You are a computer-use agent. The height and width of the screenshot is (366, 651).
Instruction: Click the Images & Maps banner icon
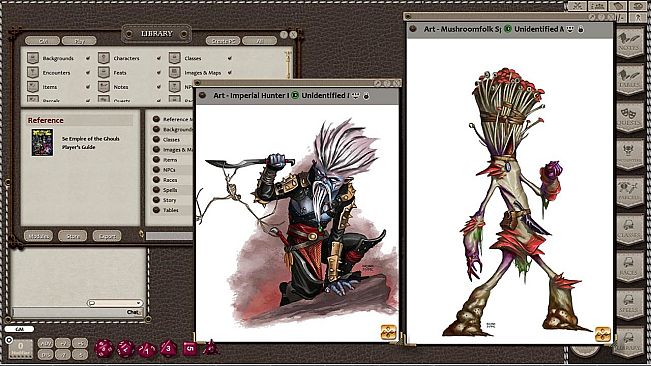[x=175, y=73]
